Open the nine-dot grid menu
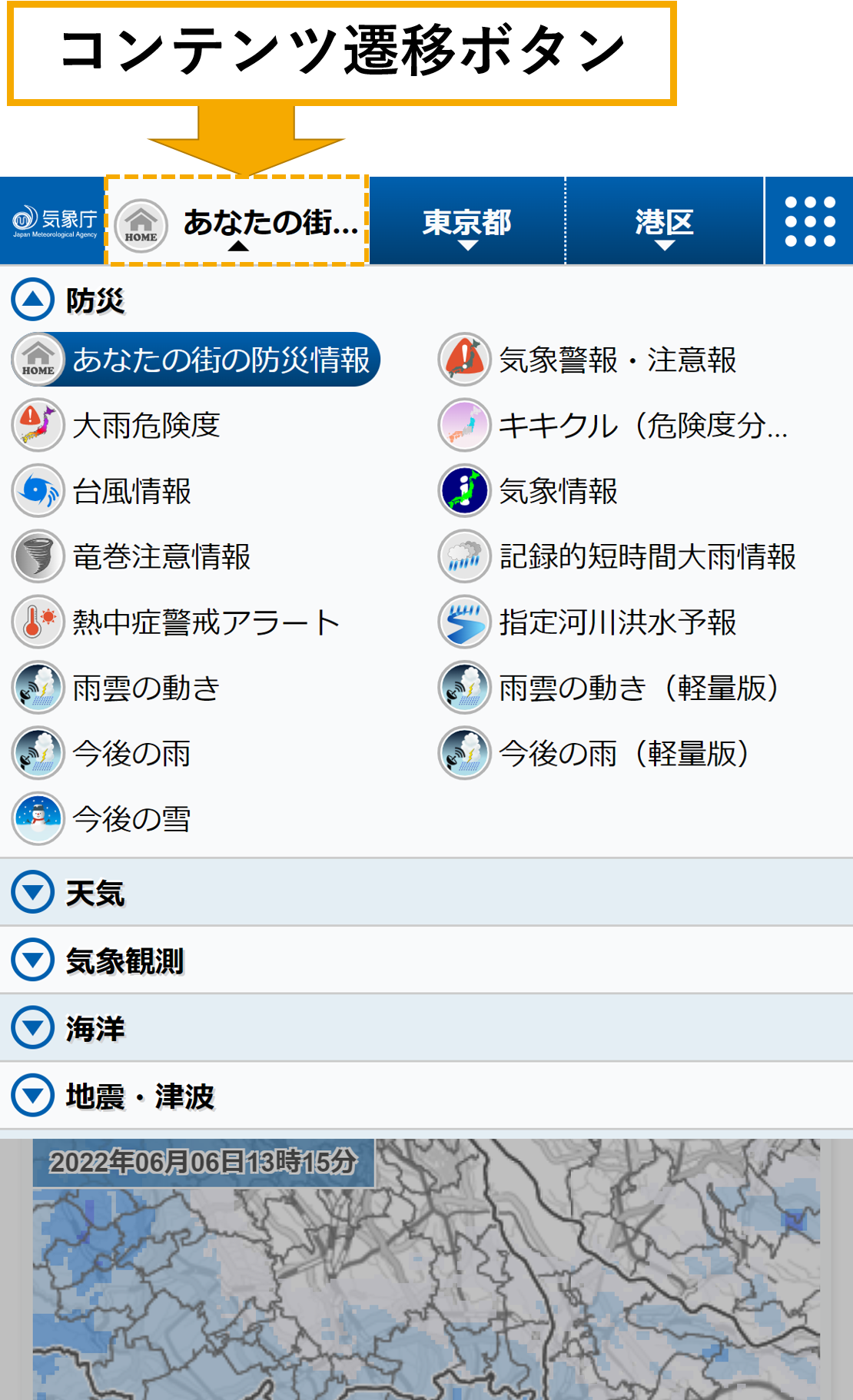This screenshot has width=853, height=1400. pyautogui.click(x=809, y=221)
